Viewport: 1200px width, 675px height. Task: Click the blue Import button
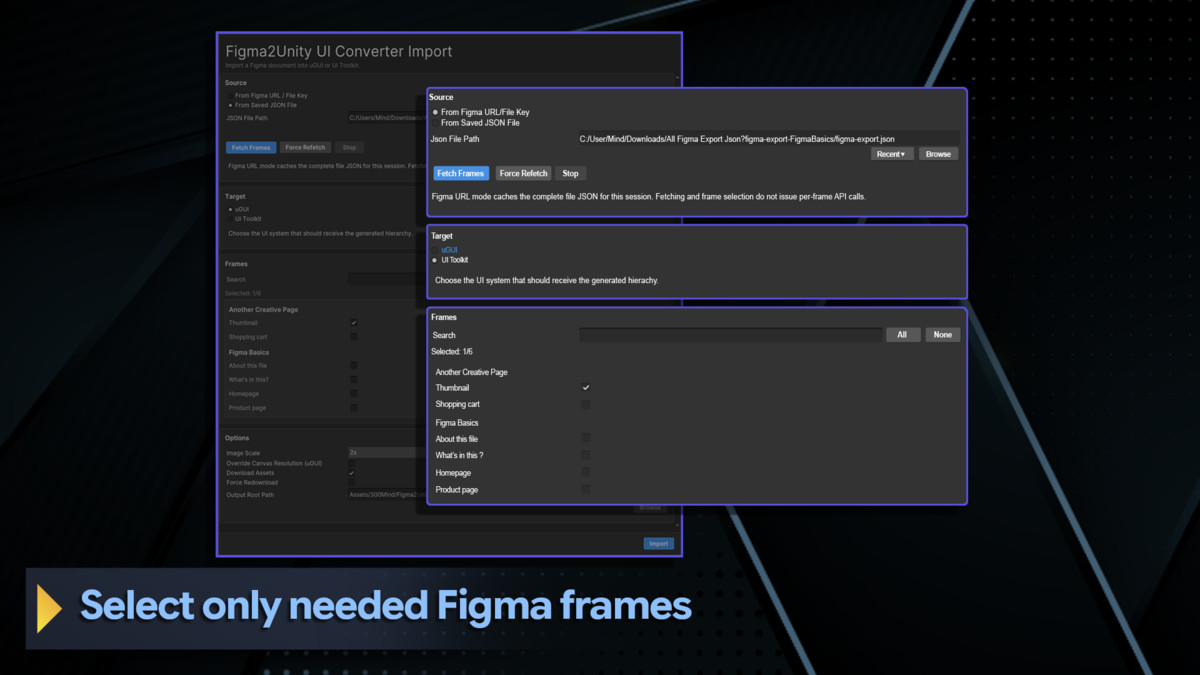tap(658, 544)
